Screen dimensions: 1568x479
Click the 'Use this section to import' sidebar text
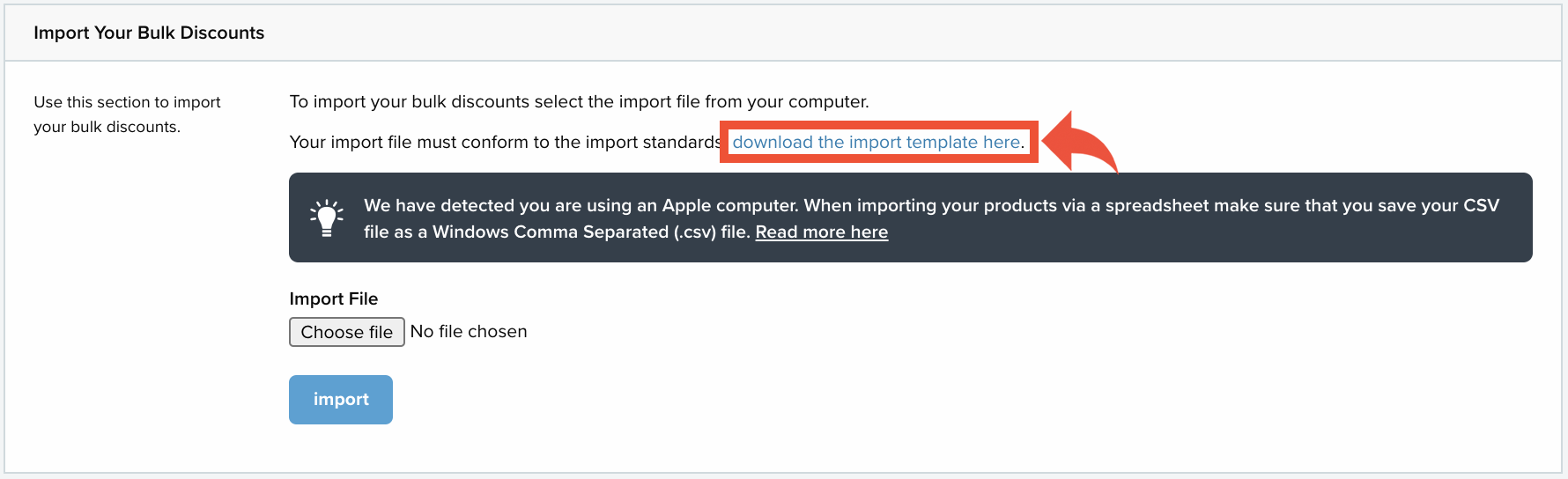pos(128,102)
